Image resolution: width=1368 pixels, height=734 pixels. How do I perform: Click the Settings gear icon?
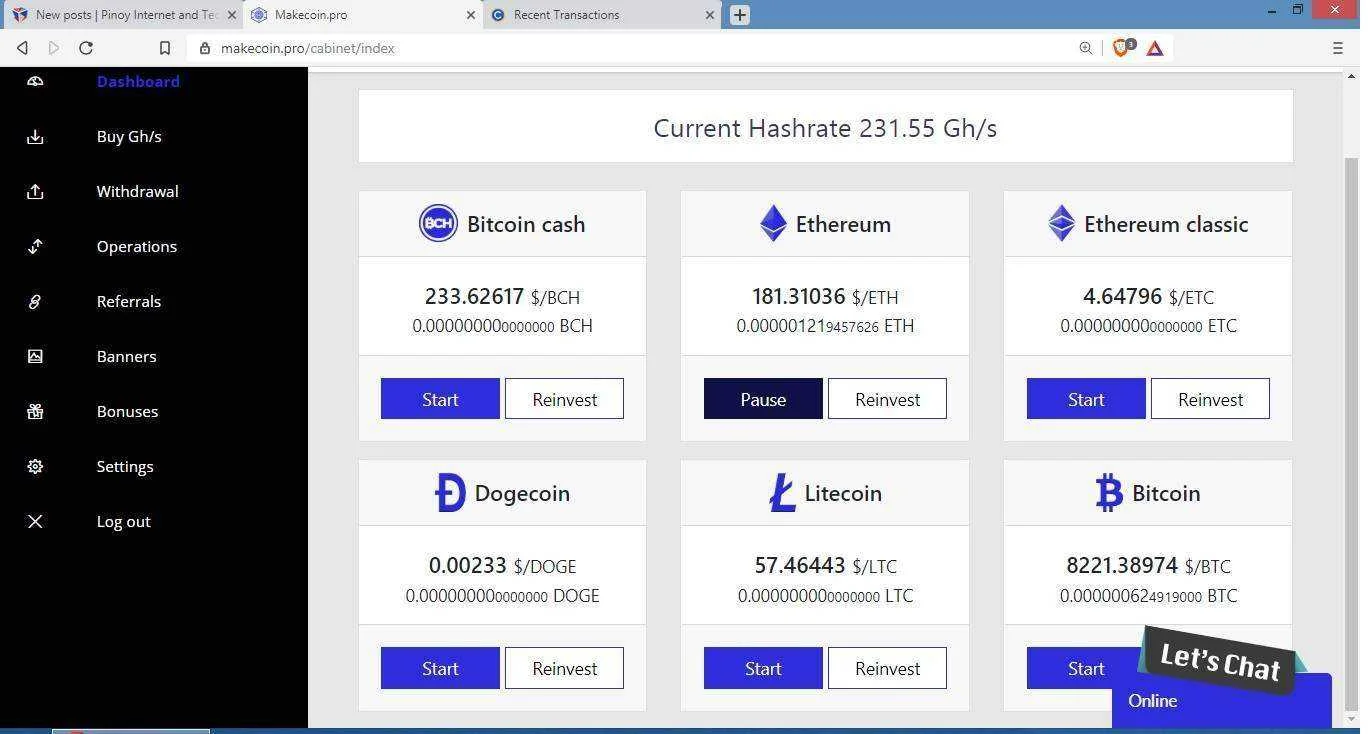tap(35, 467)
